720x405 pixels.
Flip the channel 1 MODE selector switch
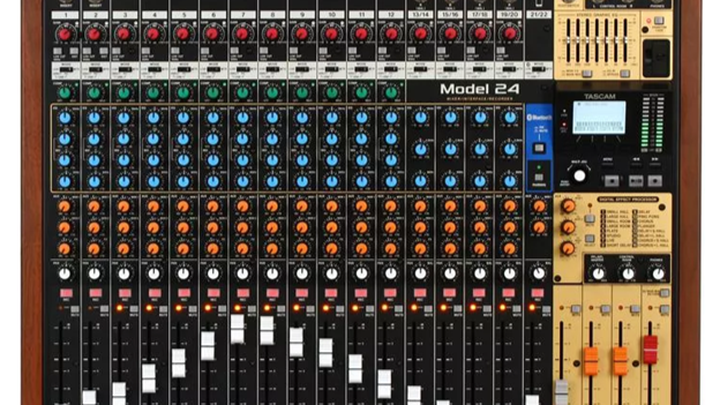(66, 70)
